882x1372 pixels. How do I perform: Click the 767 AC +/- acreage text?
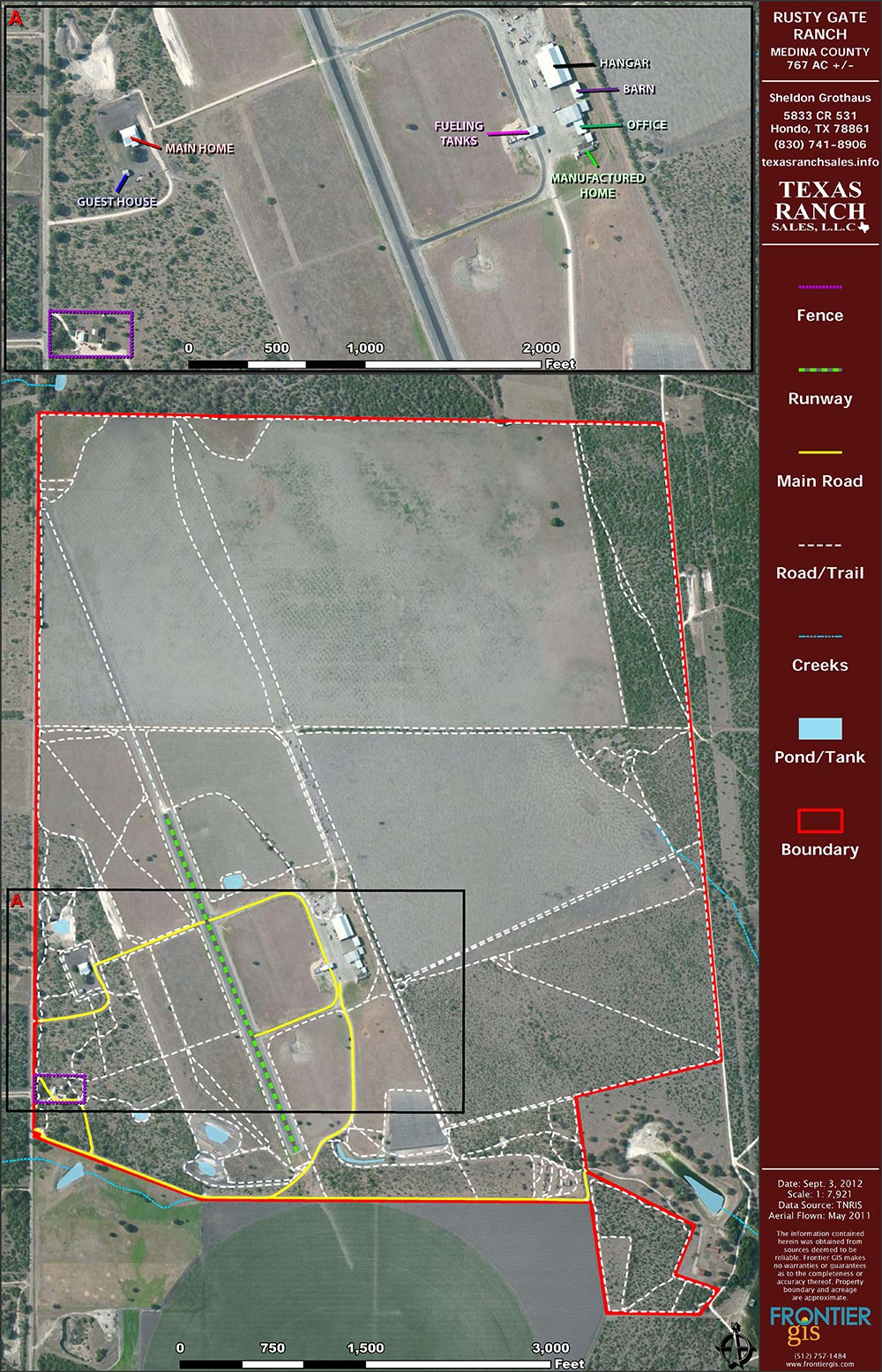pyautogui.click(x=820, y=65)
